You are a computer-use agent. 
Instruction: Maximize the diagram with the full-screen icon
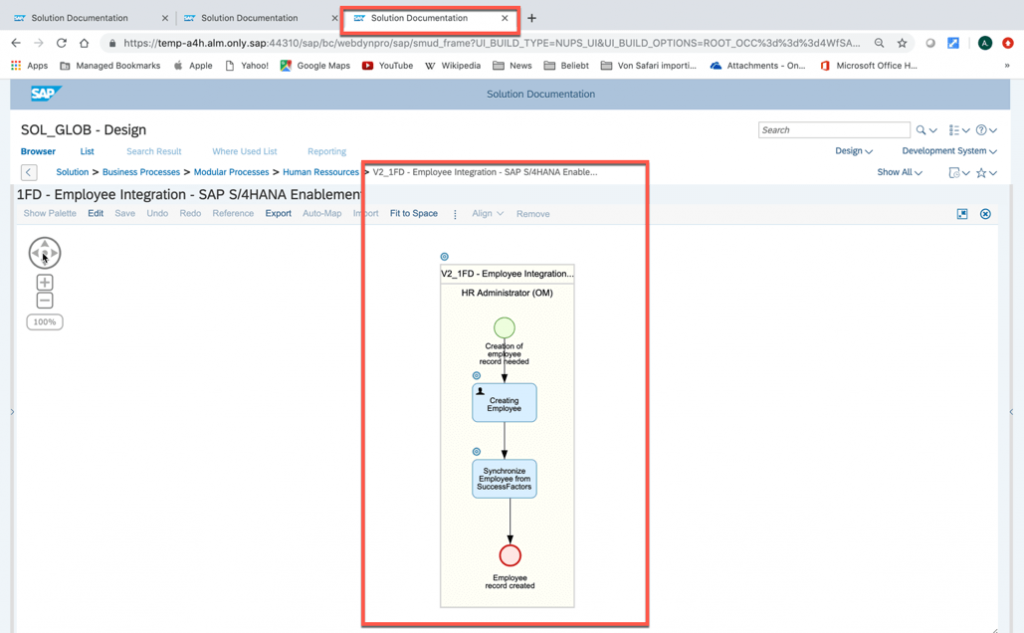pyautogui.click(x=962, y=214)
